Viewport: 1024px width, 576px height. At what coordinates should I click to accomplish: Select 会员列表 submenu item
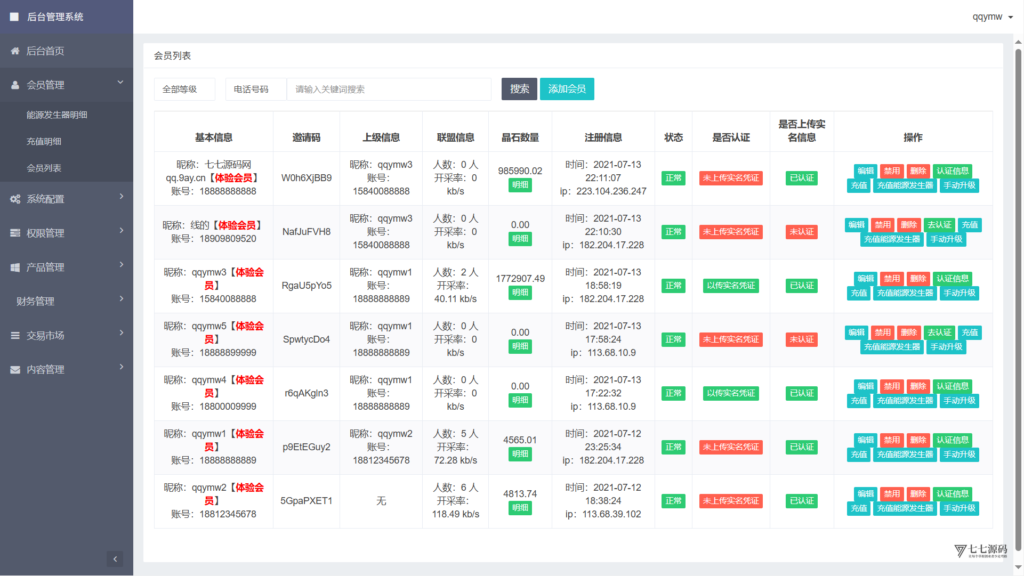[x=44, y=168]
